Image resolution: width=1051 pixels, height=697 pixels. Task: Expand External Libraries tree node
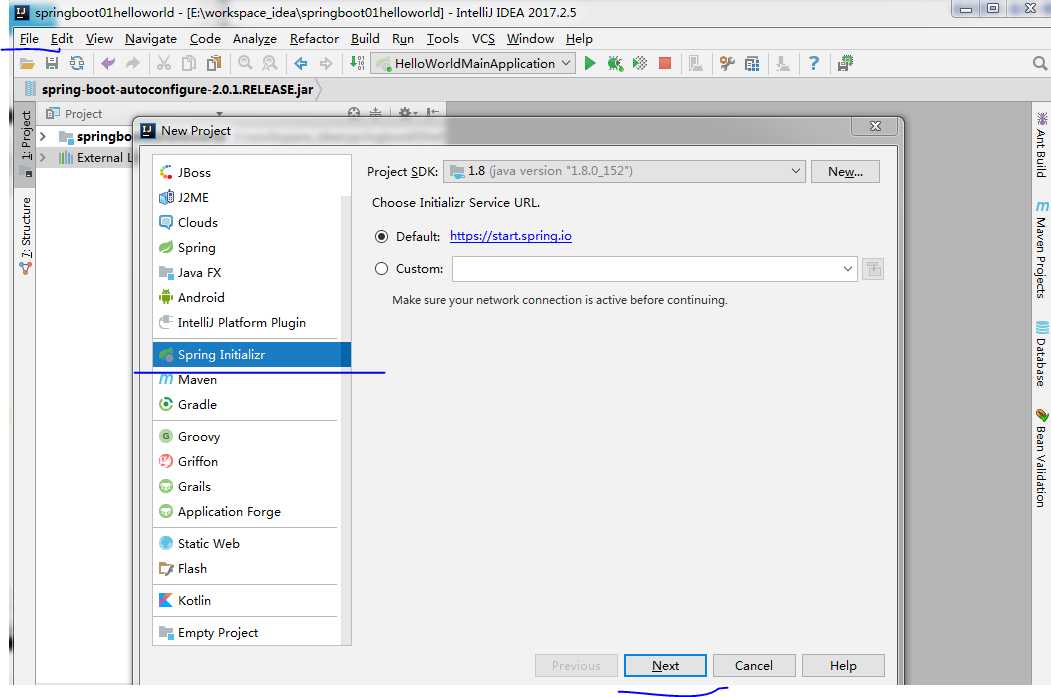pos(43,157)
